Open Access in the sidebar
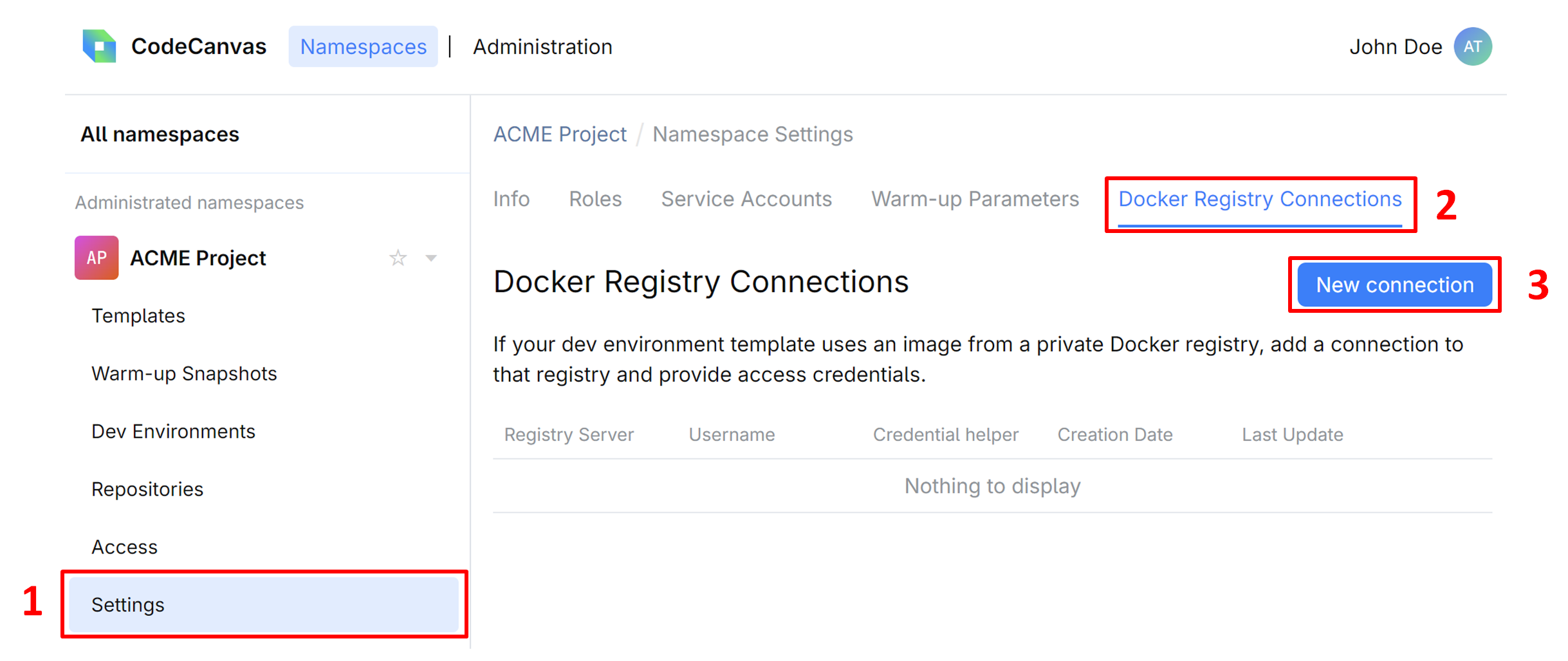1568x661 pixels. pyautogui.click(x=124, y=547)
